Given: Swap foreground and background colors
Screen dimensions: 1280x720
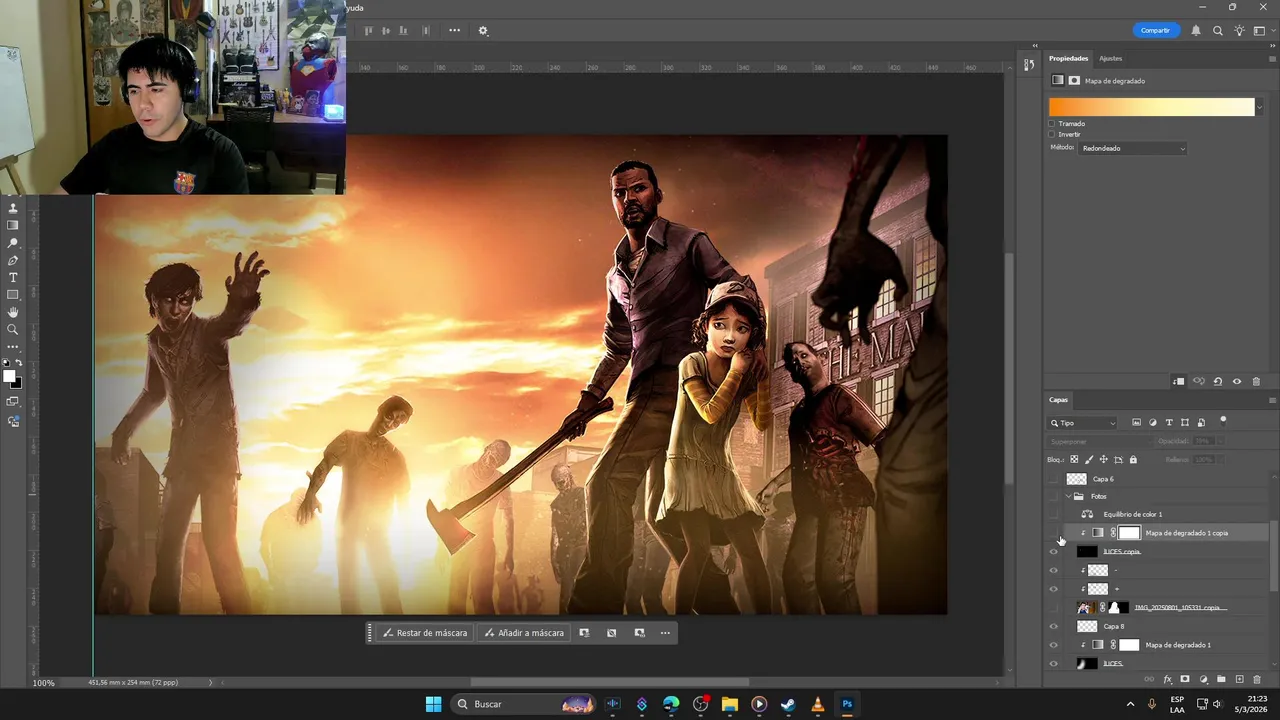Looking at the screenshot, I should [x=19, y=362].
